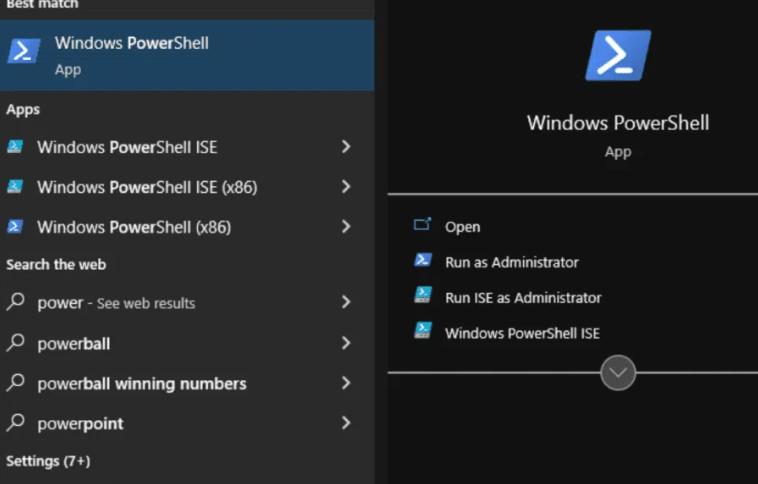Click the 'Search the web' section heading
Image resolution: width=758 pixels, height=484 pixels.
pyautogui.click(x=56, y=264)
